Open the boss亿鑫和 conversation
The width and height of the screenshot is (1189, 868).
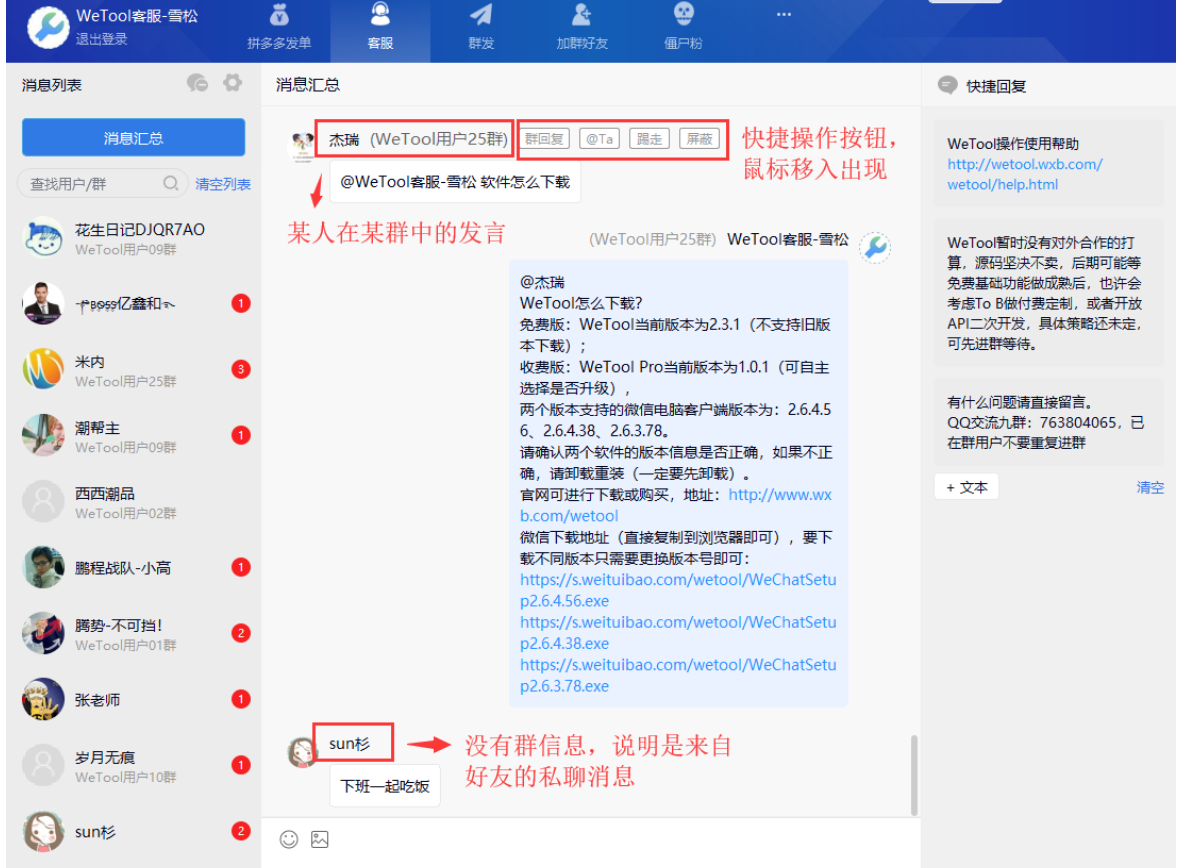click(133, 304)
